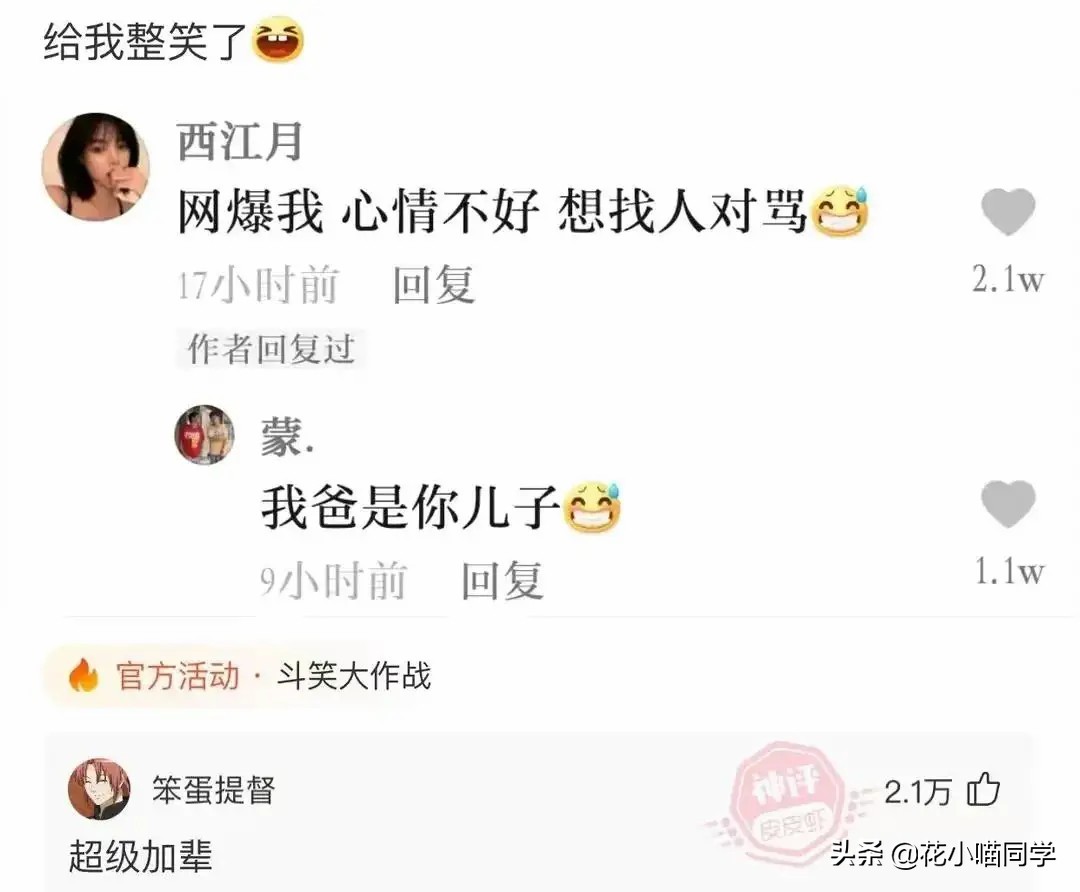Like 西江月's comment with the heart icon
Viewport: 1080px width, 892px height.
pyautogui.click(x=1008, y=211)
